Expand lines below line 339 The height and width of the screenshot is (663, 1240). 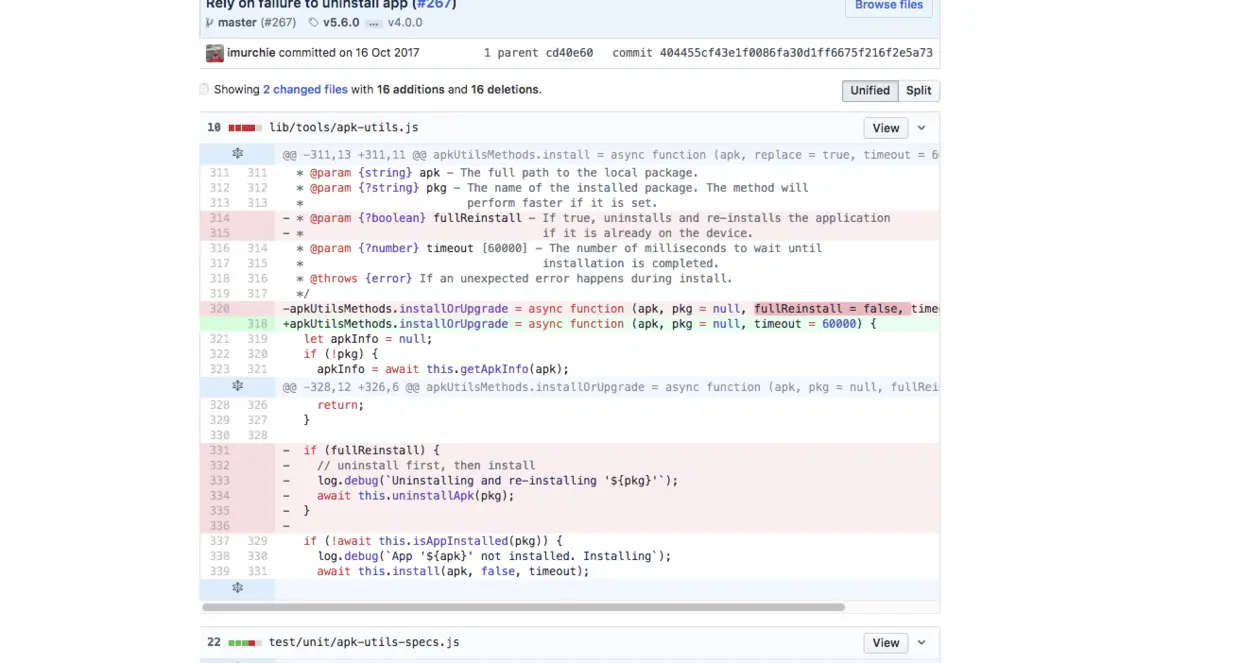[237, 588]
